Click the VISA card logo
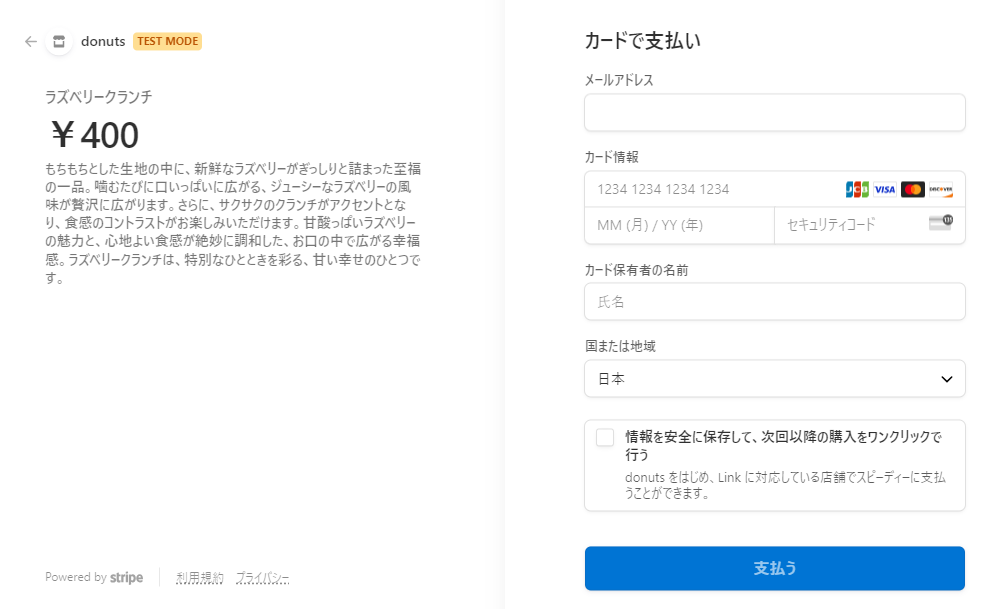Image resolution: width=987 pixels, height=609 pixels. tap(885, 189)
